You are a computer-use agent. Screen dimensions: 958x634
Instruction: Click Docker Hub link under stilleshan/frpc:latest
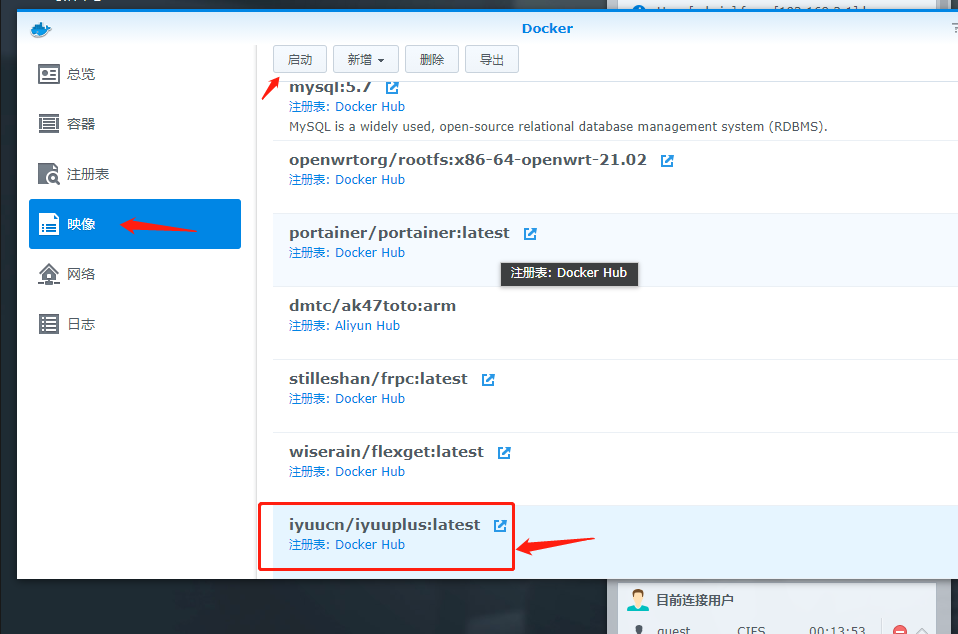tap(370, 398)
